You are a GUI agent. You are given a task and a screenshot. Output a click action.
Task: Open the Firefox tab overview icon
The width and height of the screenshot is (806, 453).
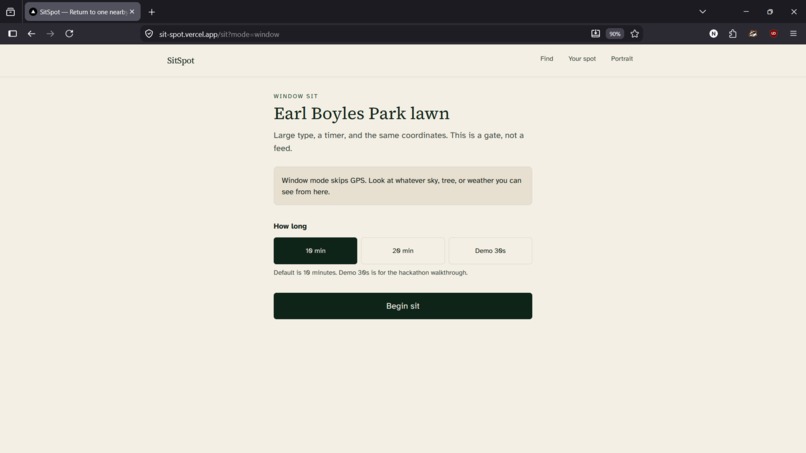pyautogui.click(x=10, y=12)
